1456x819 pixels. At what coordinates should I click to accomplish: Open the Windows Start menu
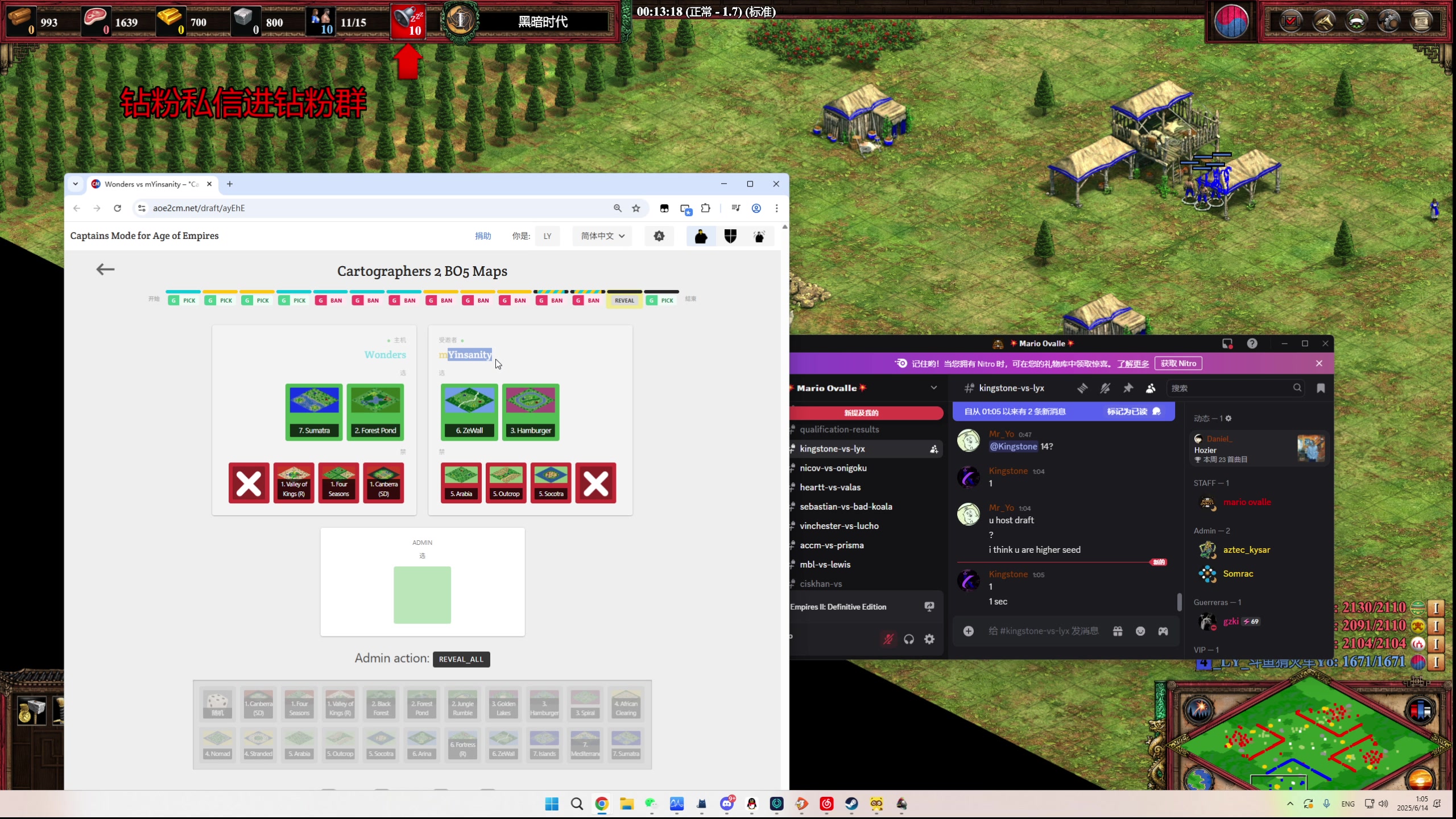(552, 804)
